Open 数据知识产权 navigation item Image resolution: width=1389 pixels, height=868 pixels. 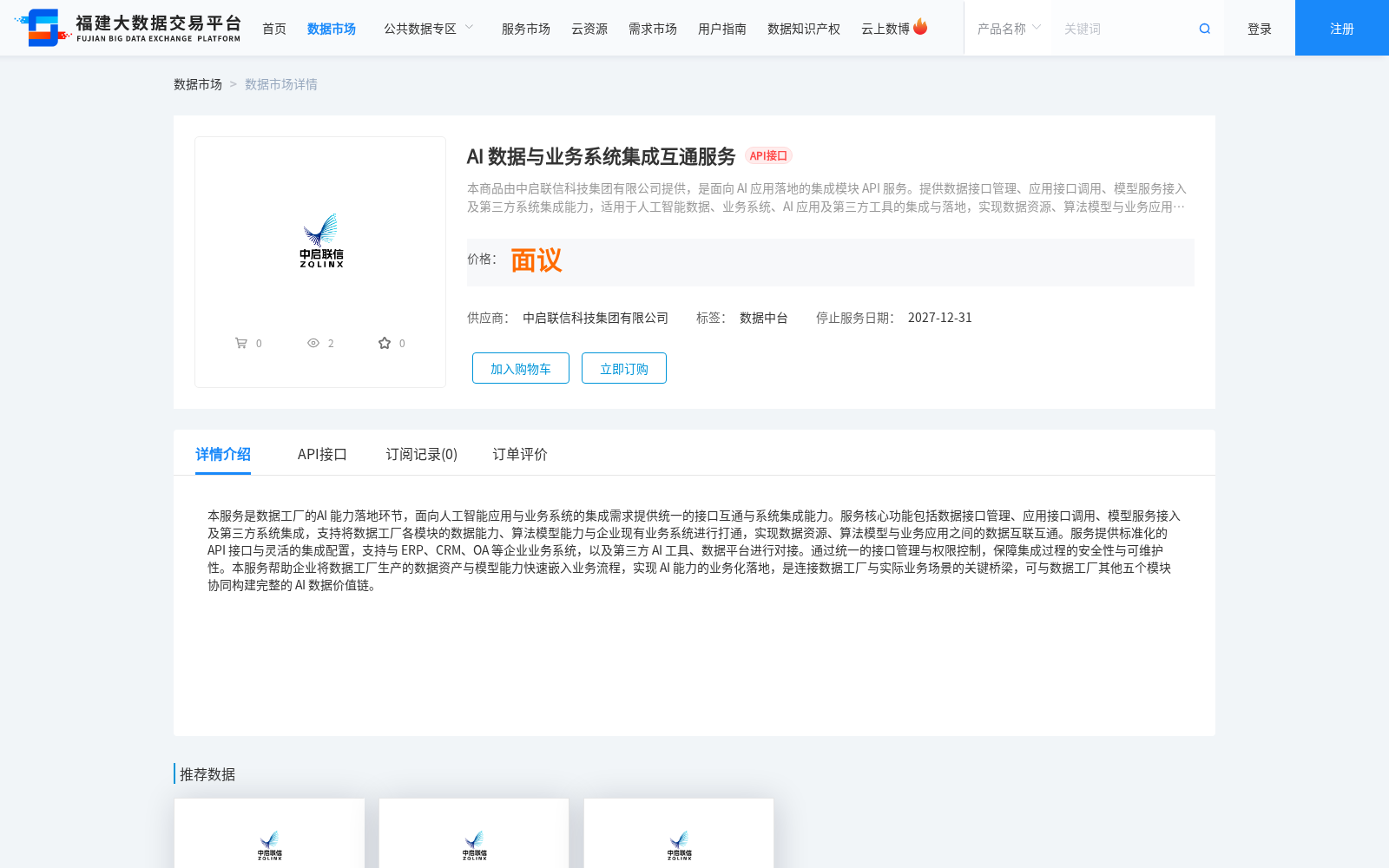coord(804,29)
